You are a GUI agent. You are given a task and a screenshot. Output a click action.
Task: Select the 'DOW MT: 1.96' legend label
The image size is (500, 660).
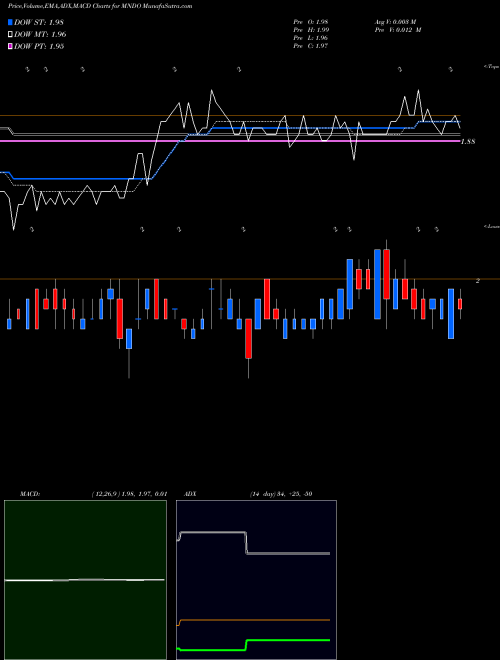[x=40, y=35]
